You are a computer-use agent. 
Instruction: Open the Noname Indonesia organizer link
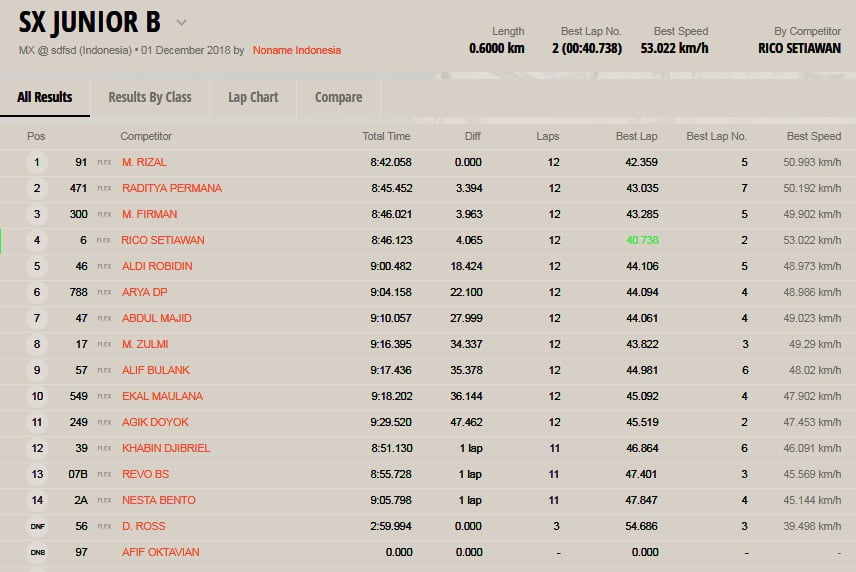point(296,50)
